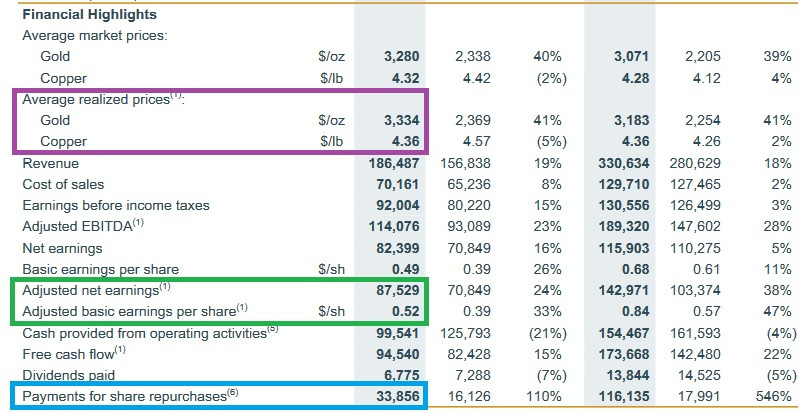Select share repurchases value 33,856

point(394,397)
